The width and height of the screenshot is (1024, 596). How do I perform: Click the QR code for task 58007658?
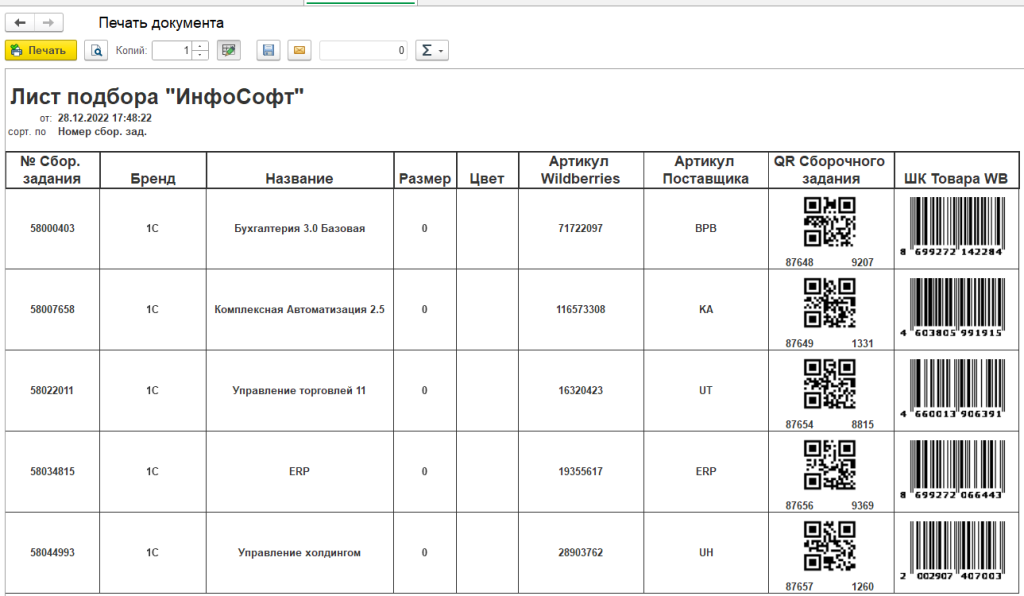tap(829, 303)
